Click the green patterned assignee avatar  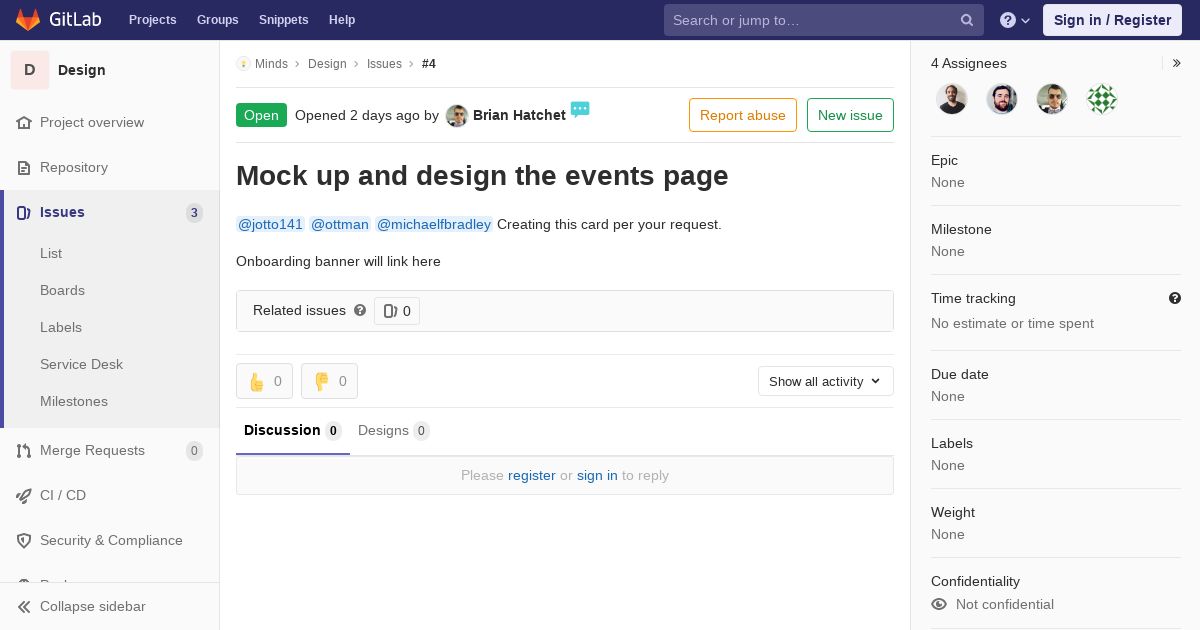[x=1101, y=99]
